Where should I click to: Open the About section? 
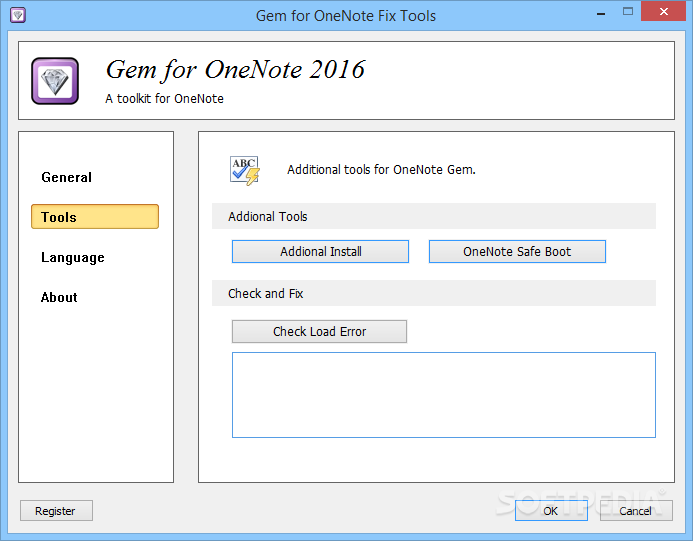[x=59, y=297]
